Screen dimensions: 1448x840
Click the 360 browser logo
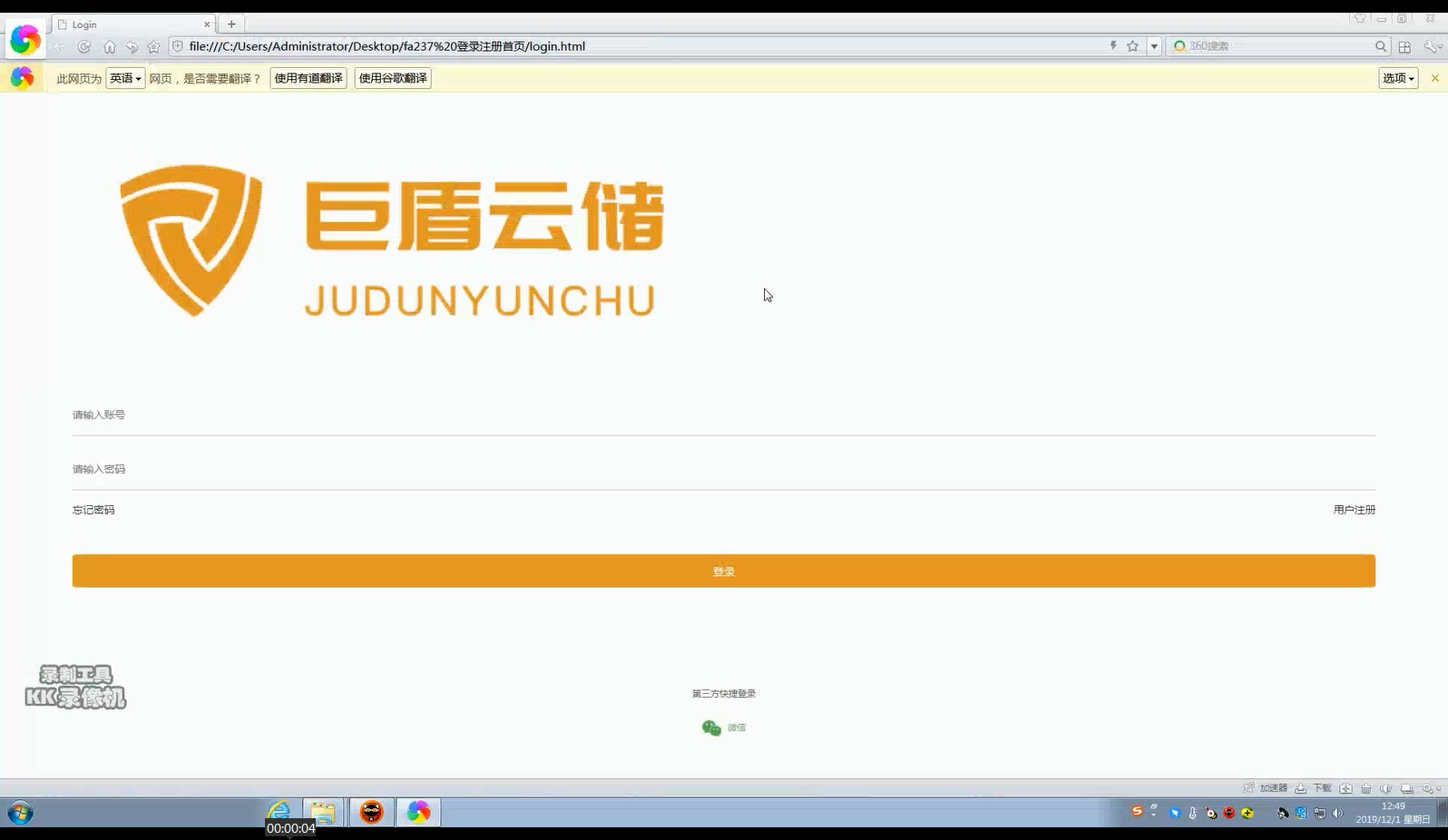[24, 40]
